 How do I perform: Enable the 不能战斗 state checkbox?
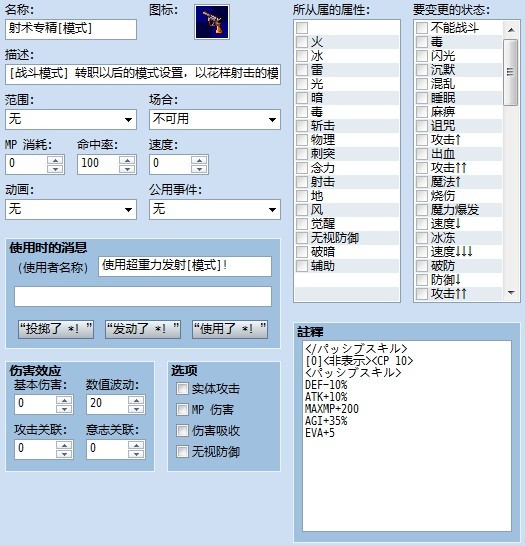(422, 28)
